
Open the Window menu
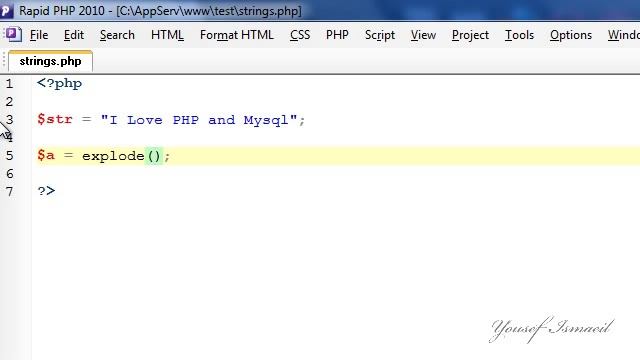coord(623,35)
